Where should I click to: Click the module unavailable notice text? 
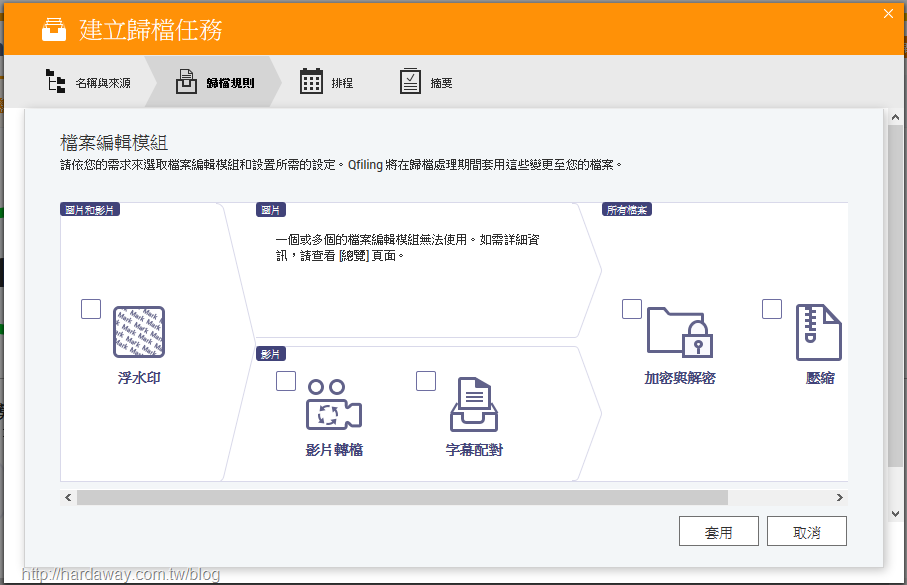coord(407,248)
